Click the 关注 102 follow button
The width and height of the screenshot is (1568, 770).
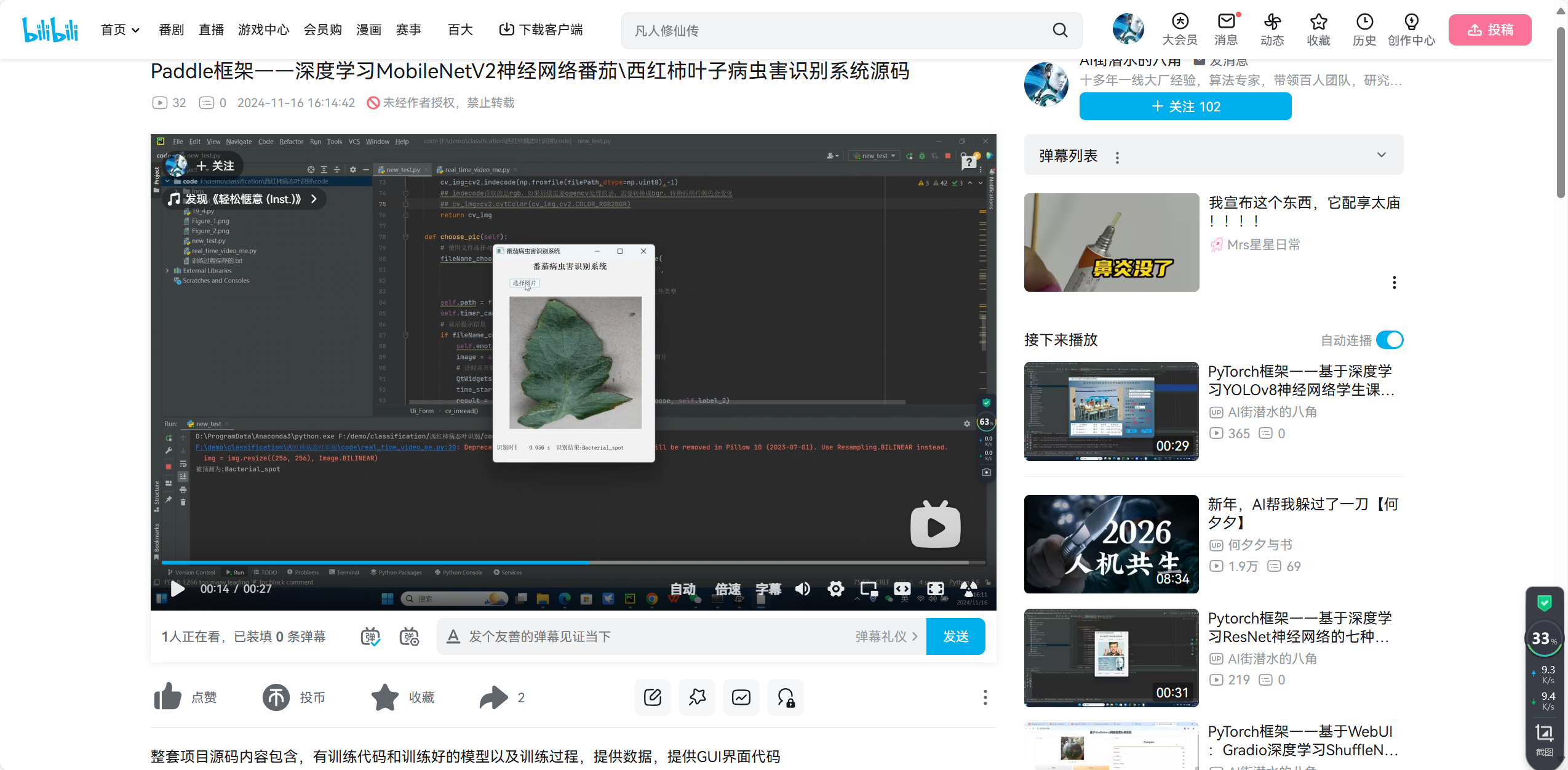coord(1185,106)
